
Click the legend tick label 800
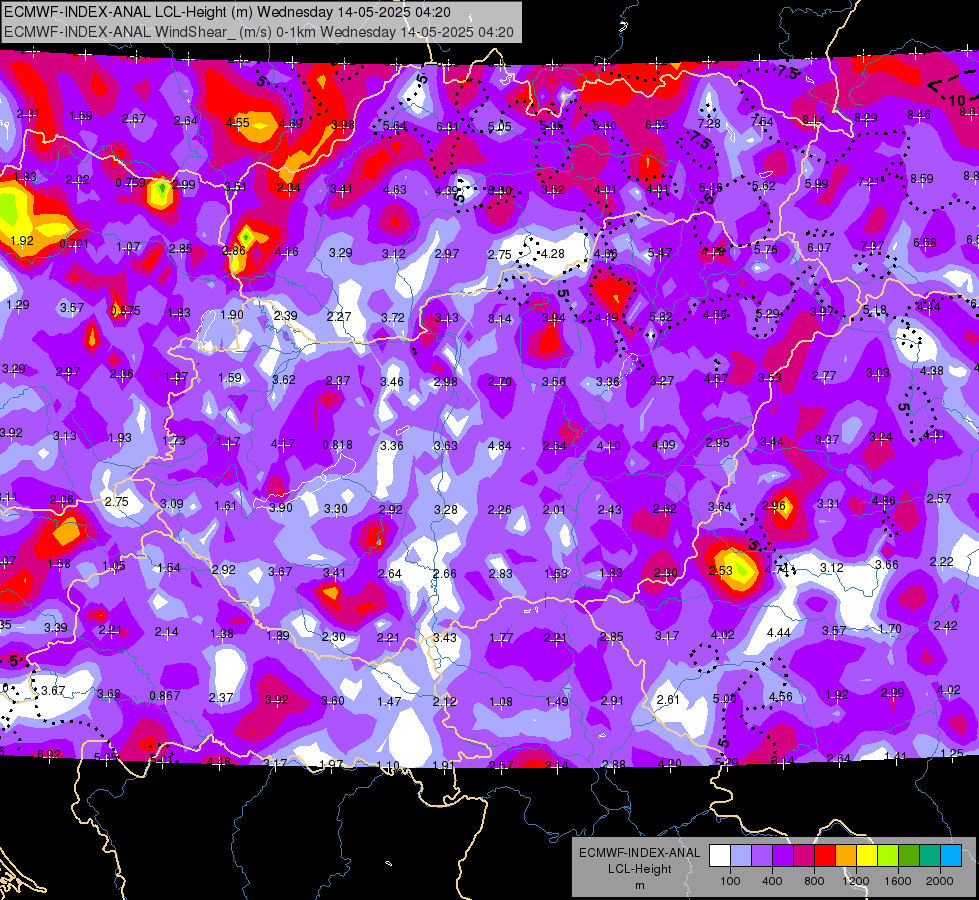point(814,881)
